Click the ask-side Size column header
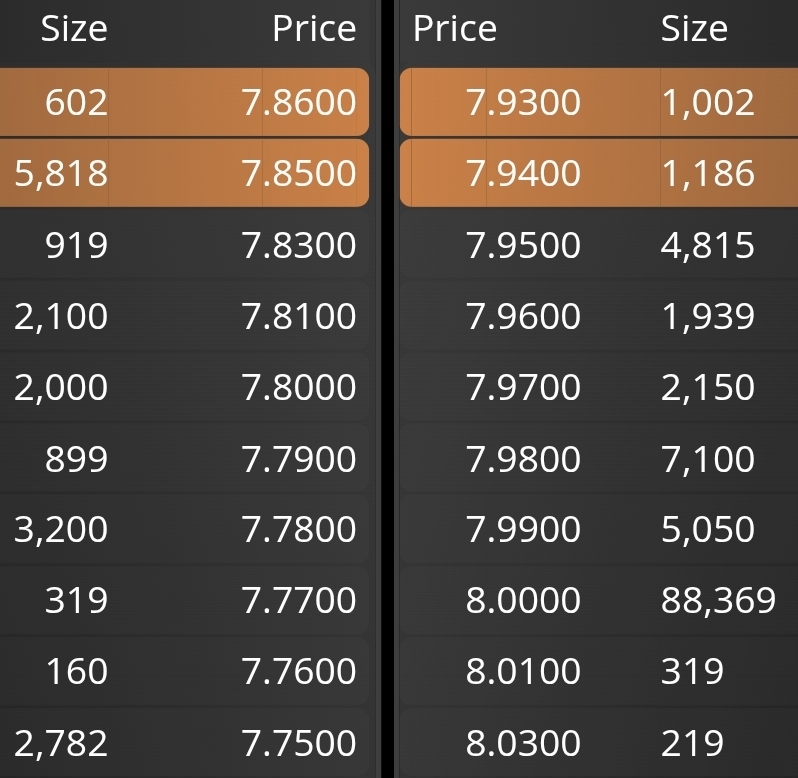The width and height of the screenshot is (798, 778). pos(694,29)
